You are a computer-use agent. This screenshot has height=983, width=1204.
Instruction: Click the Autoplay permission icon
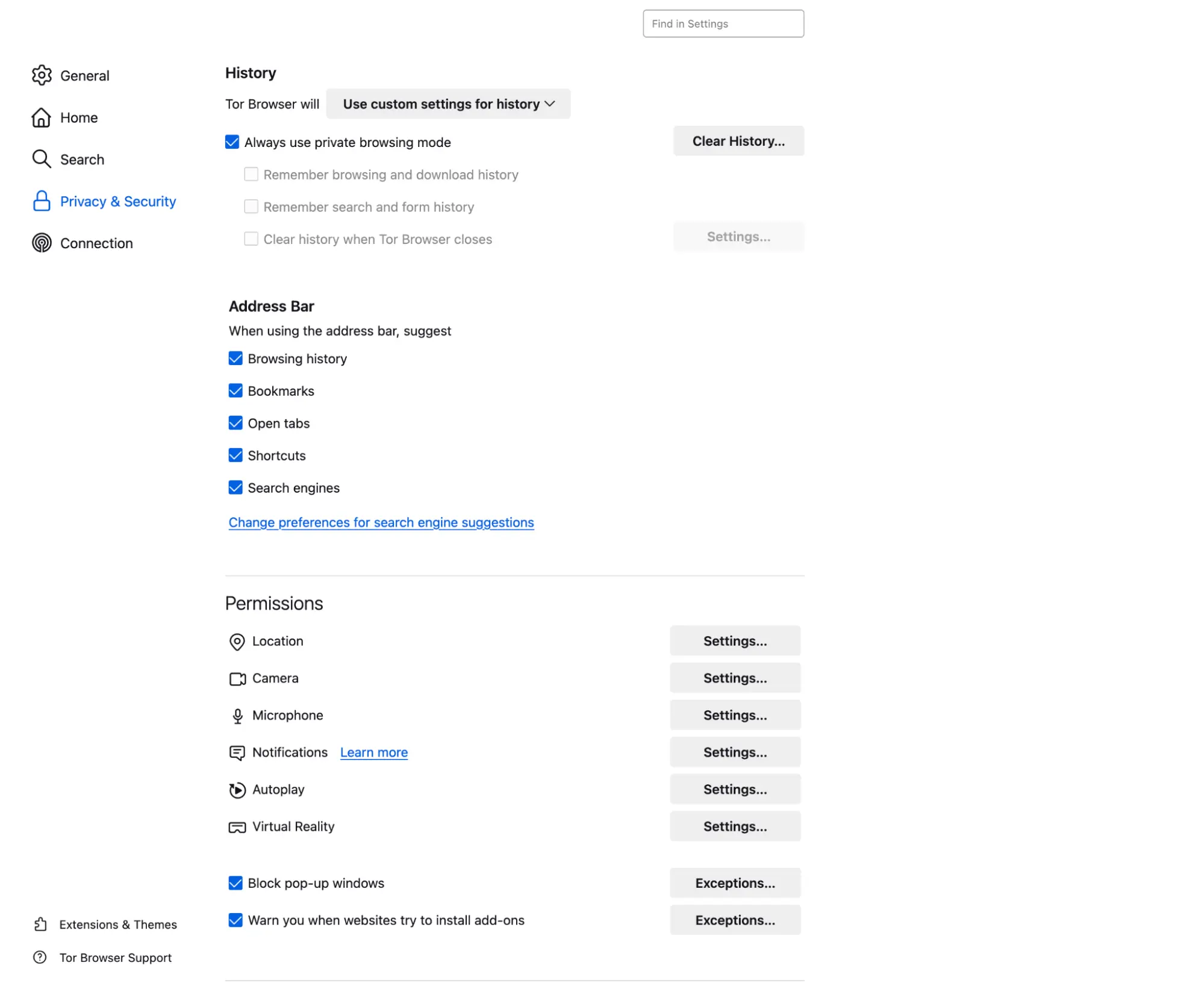237,790
